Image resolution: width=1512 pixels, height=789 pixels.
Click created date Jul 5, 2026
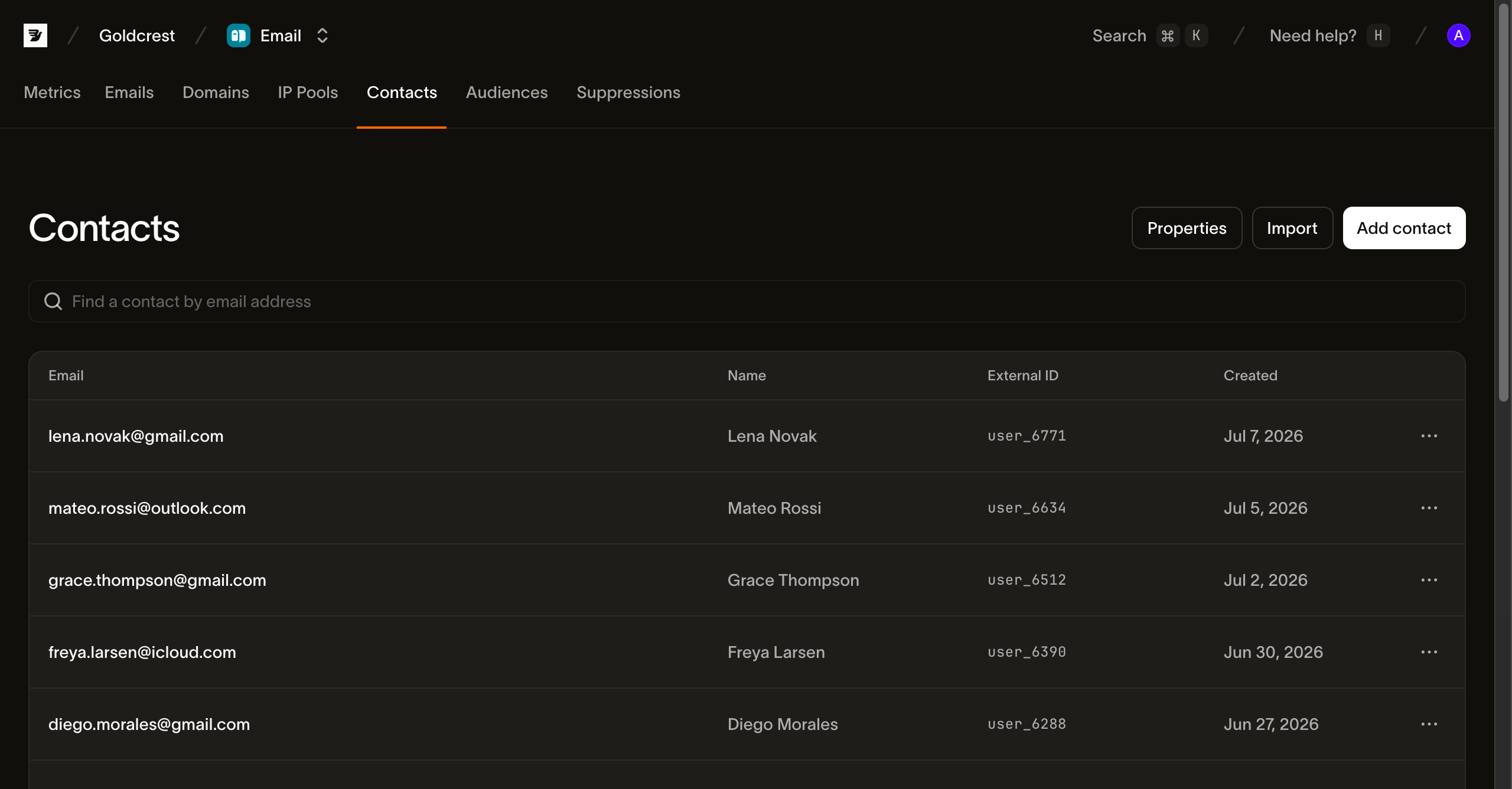click(1266, 508)
